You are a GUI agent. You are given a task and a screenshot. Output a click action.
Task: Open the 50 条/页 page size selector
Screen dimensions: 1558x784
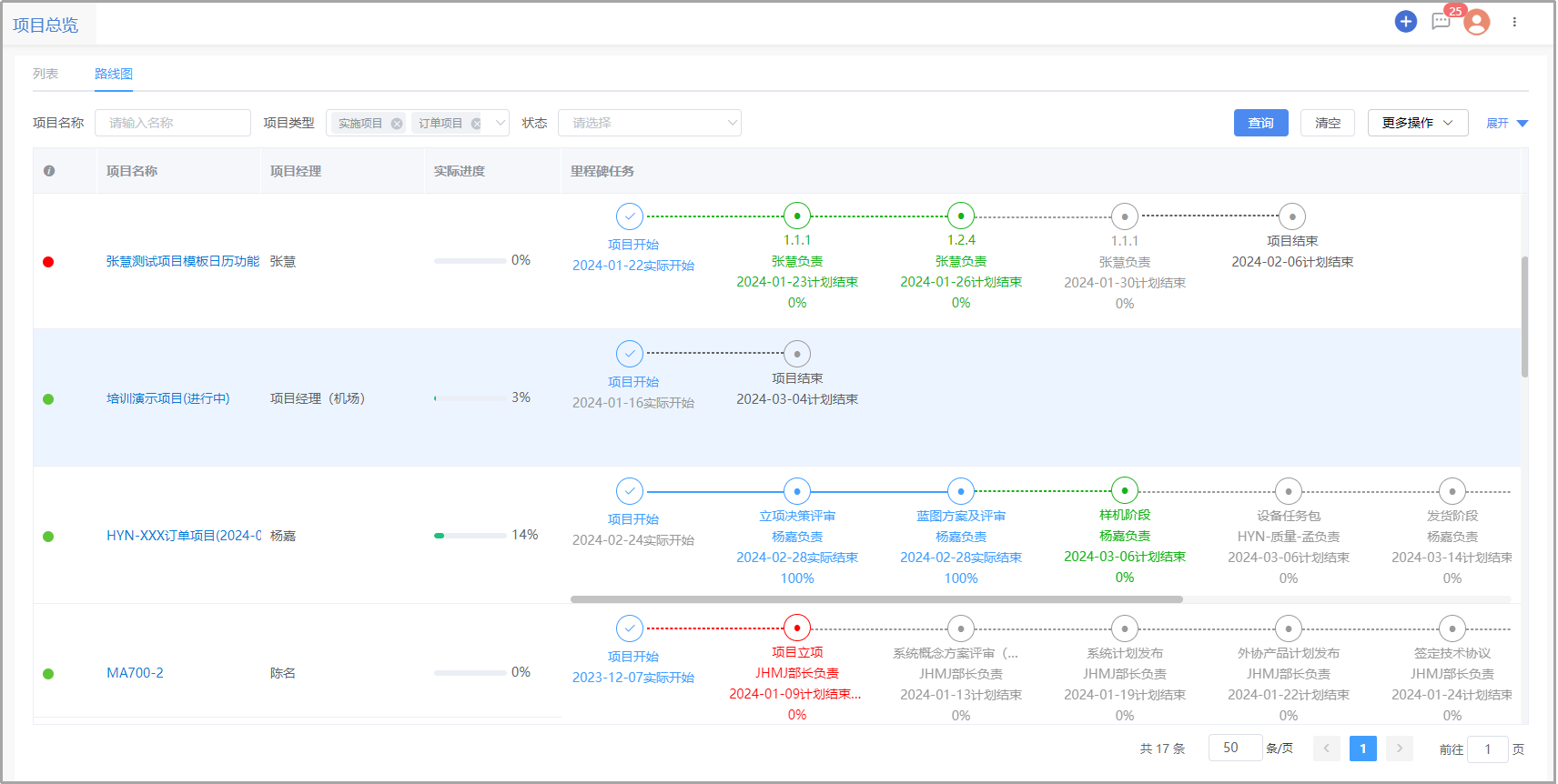[1235, 748]
